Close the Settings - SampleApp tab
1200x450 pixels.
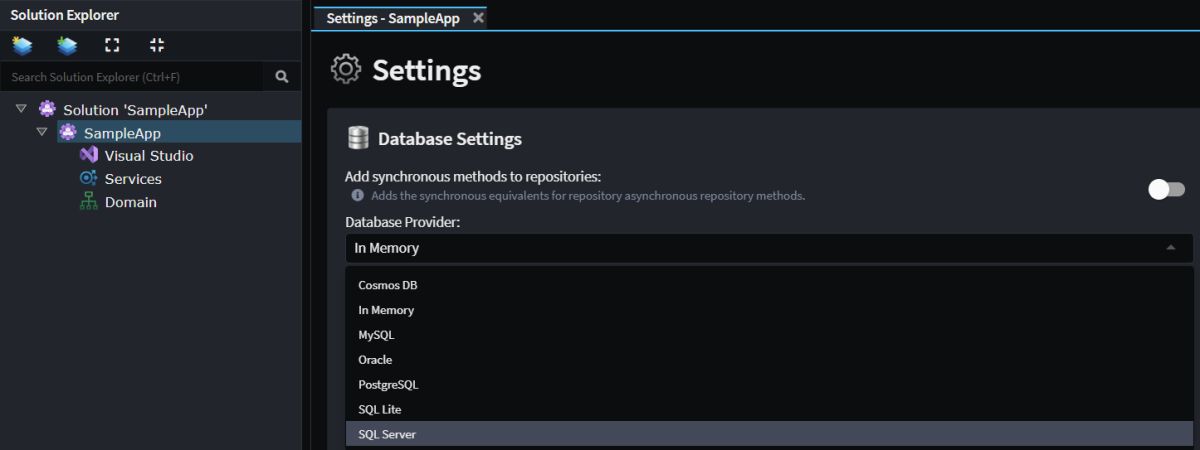[478, 18]
